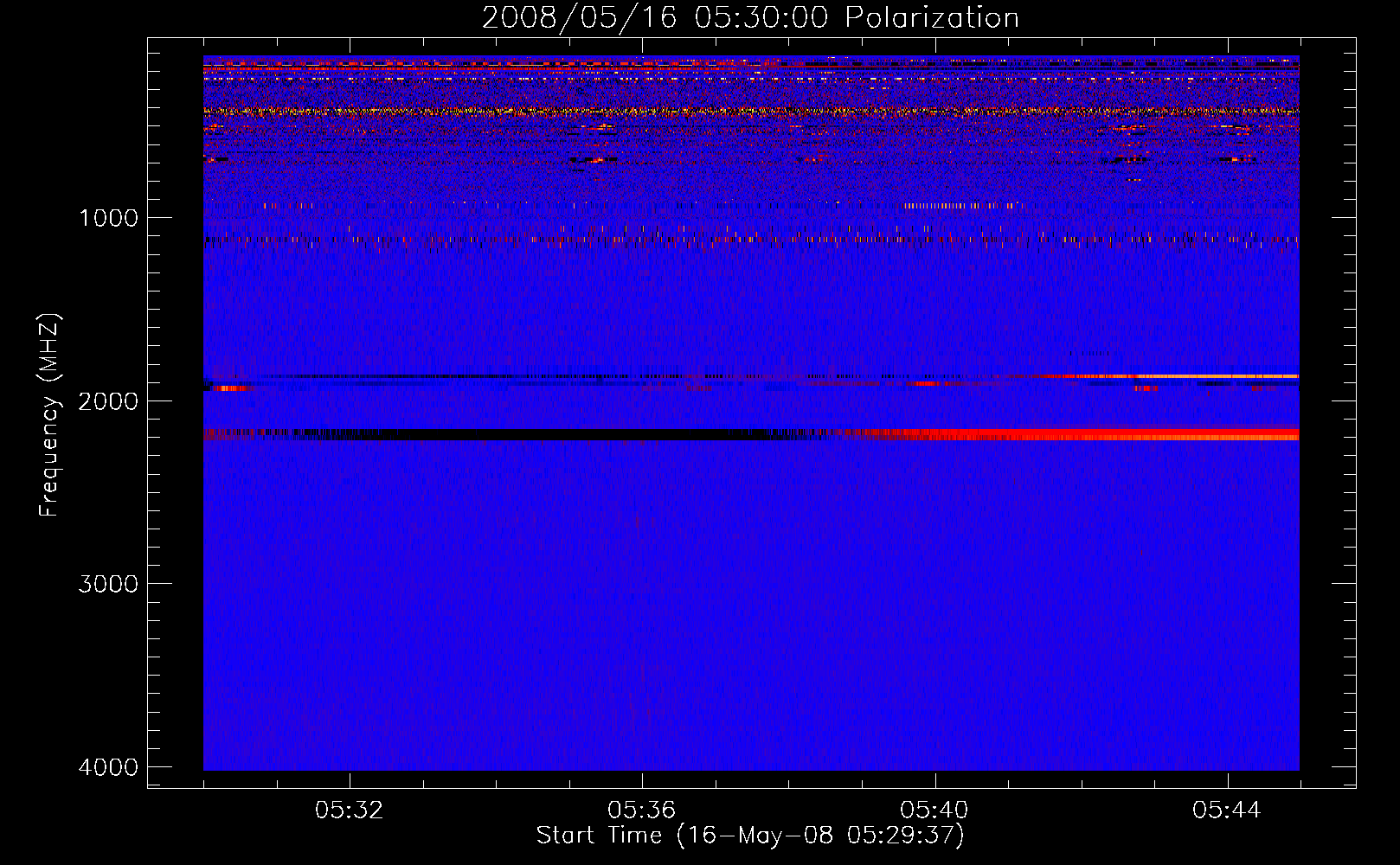Click the 'Start Time (16-May-08 05:29:37)' label

coord(750,836)
